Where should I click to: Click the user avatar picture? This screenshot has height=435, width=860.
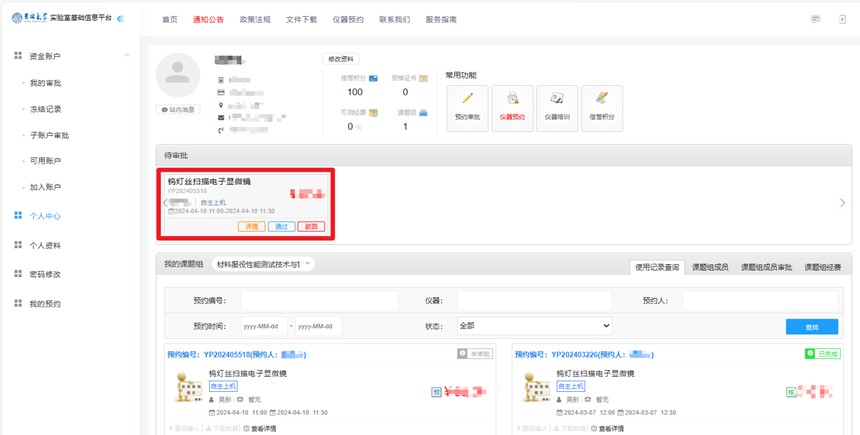point(178,74)
